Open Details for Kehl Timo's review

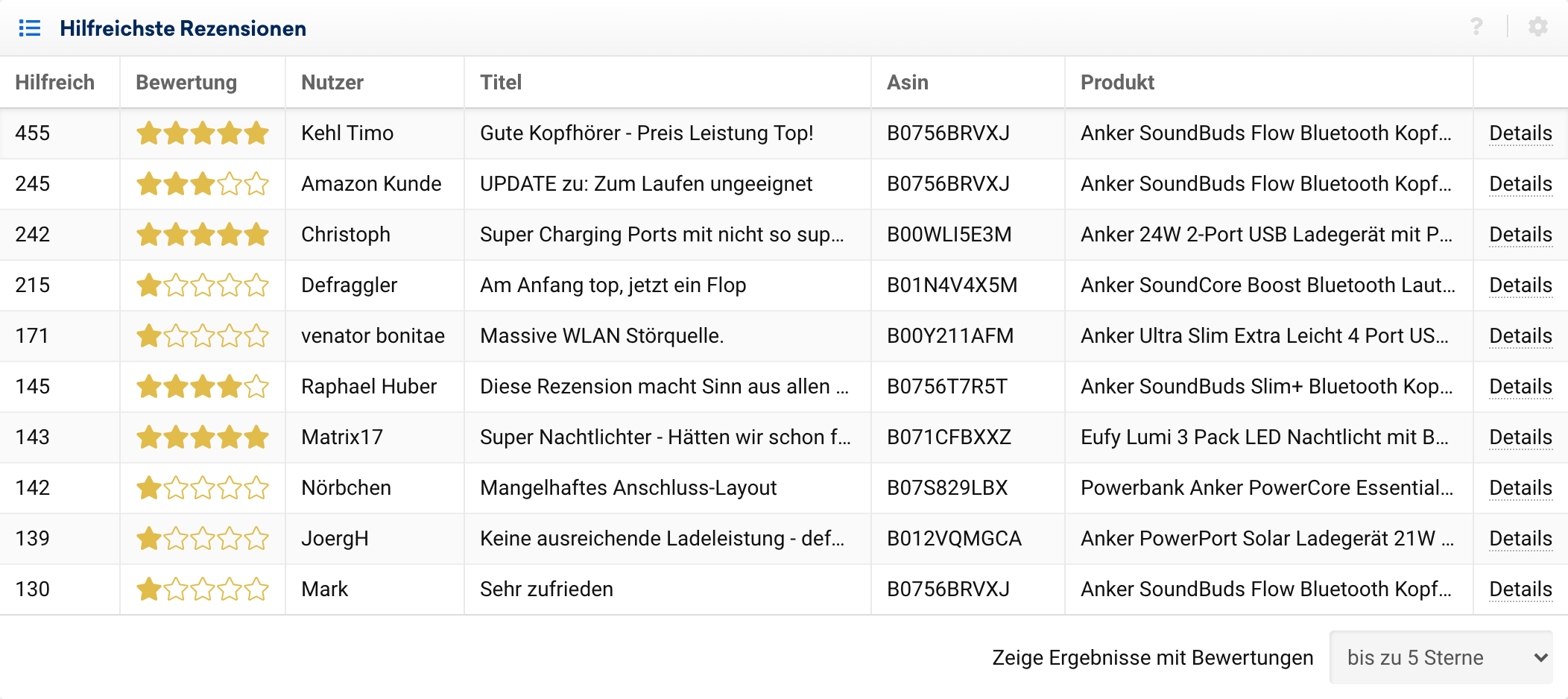click(1520, 133)
